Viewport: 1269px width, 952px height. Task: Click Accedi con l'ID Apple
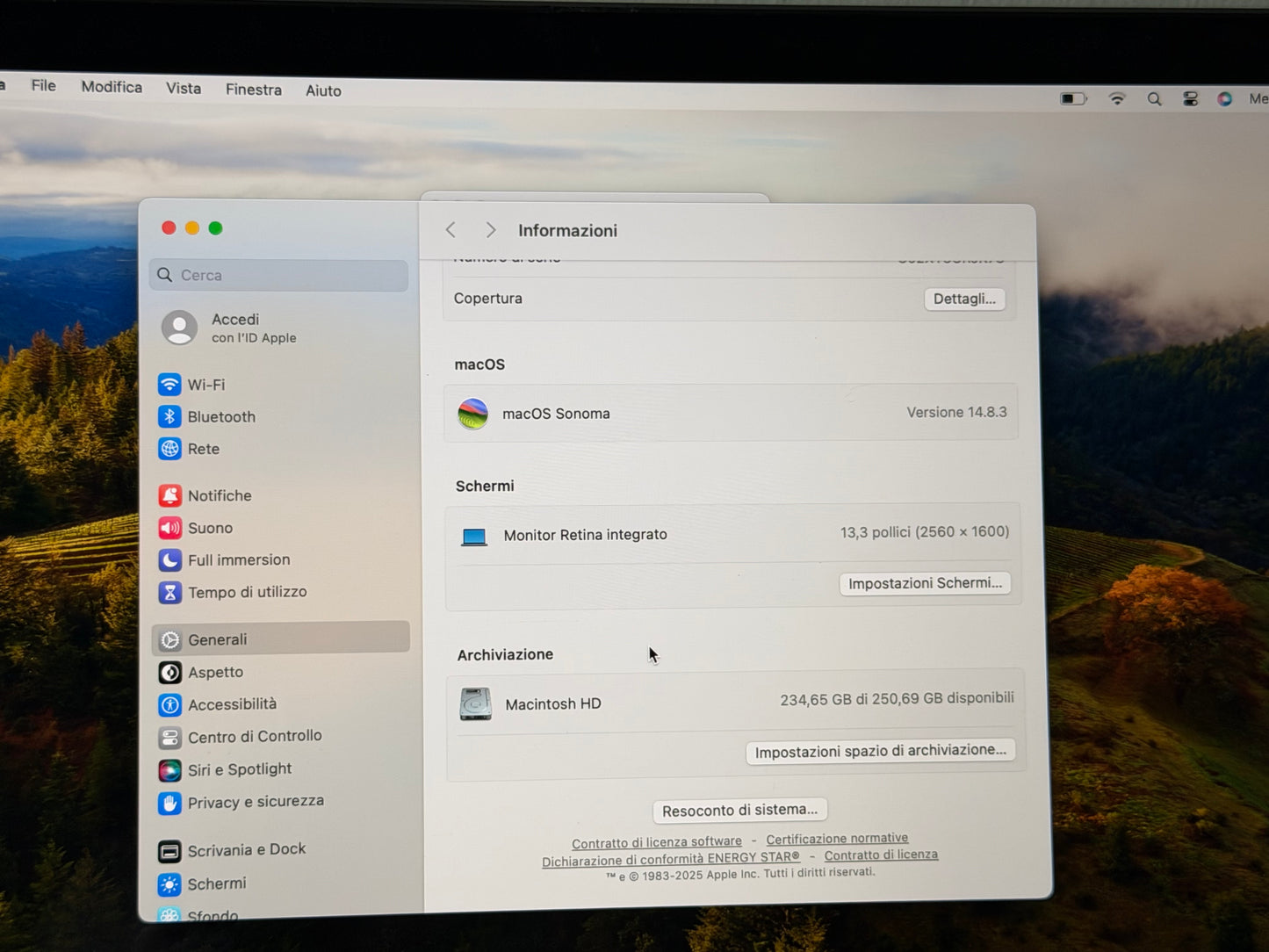254,328
